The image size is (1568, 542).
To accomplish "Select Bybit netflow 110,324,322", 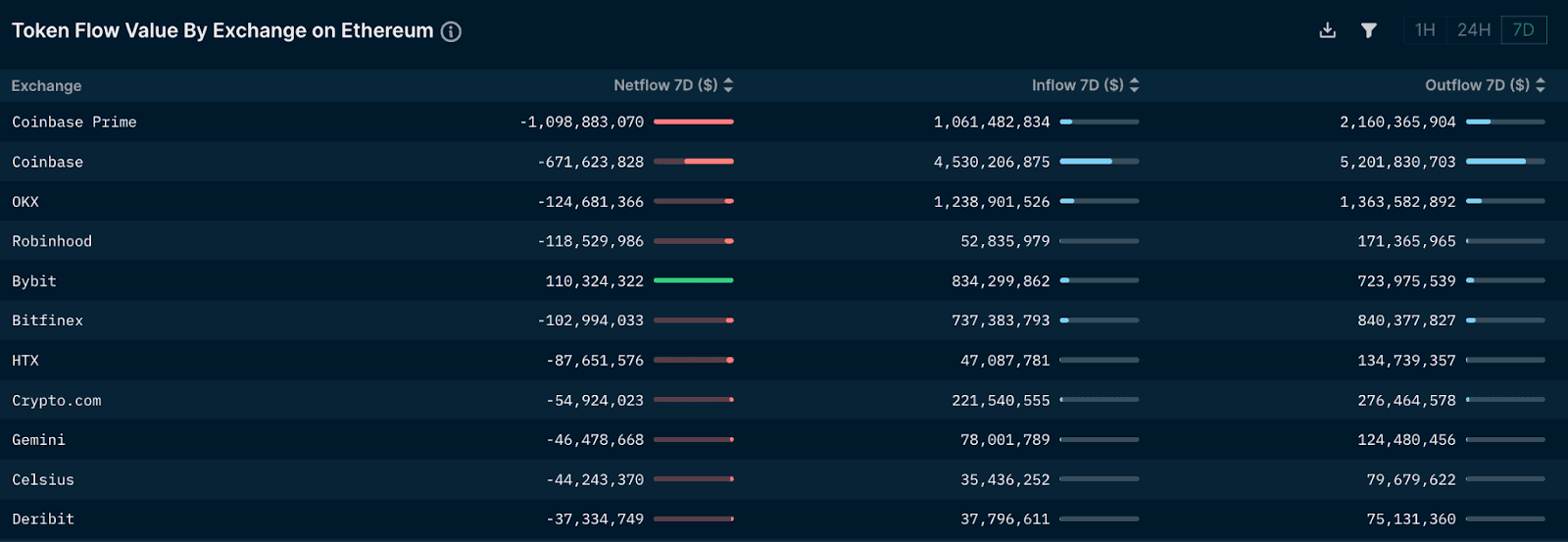I will click(595, 281).
